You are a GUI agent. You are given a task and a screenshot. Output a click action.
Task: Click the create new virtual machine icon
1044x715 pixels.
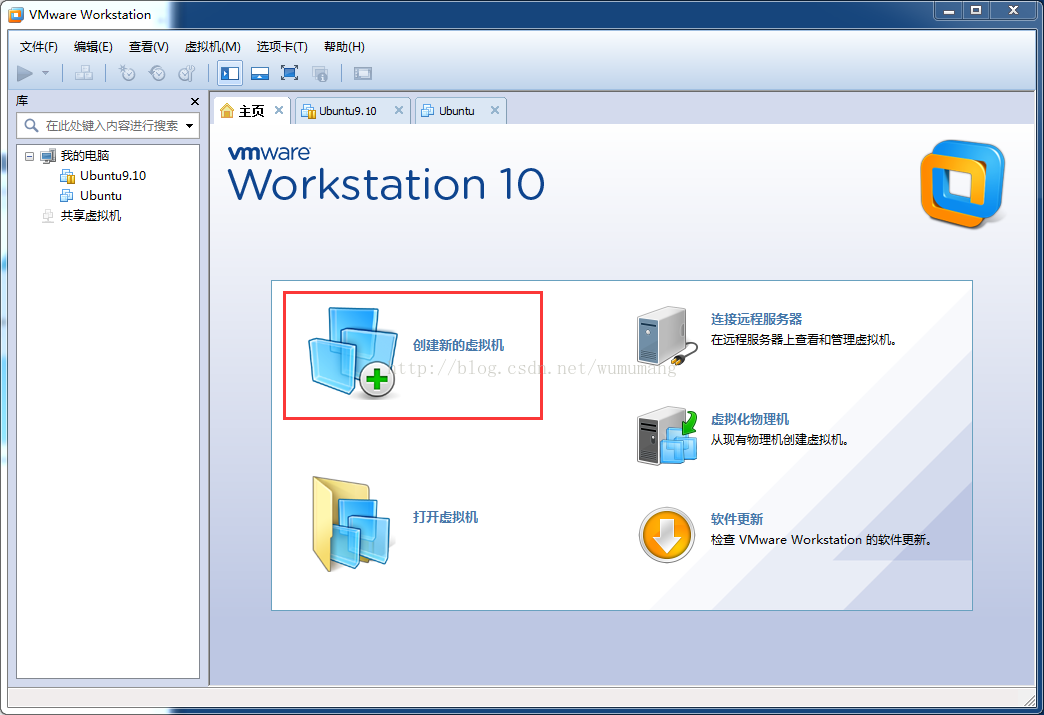pos(353,353)
